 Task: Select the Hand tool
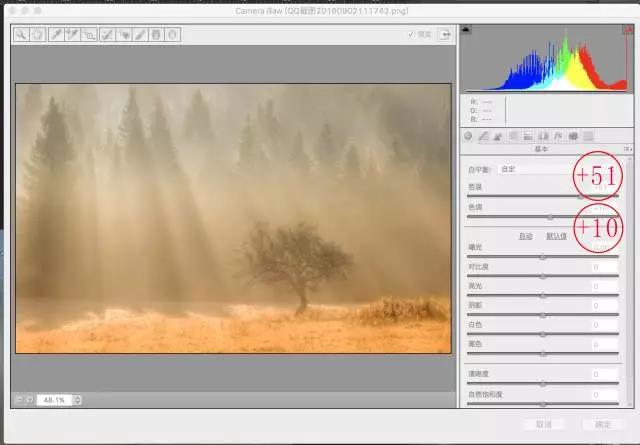pos(38,35)
